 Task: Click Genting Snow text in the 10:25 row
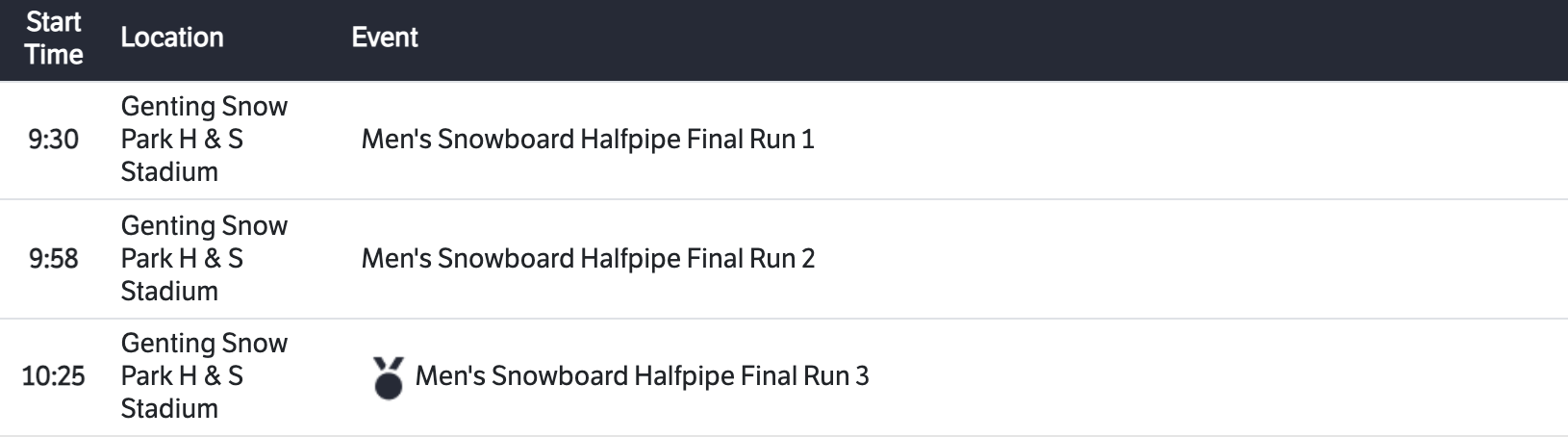(204, 344)
